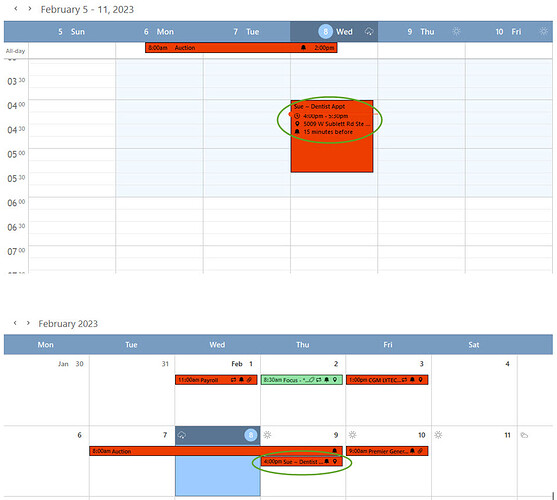The height and width of the screenshot is (500, 557).
Task: Go to next month arrow near February 2023
Action: coord(28,323)
